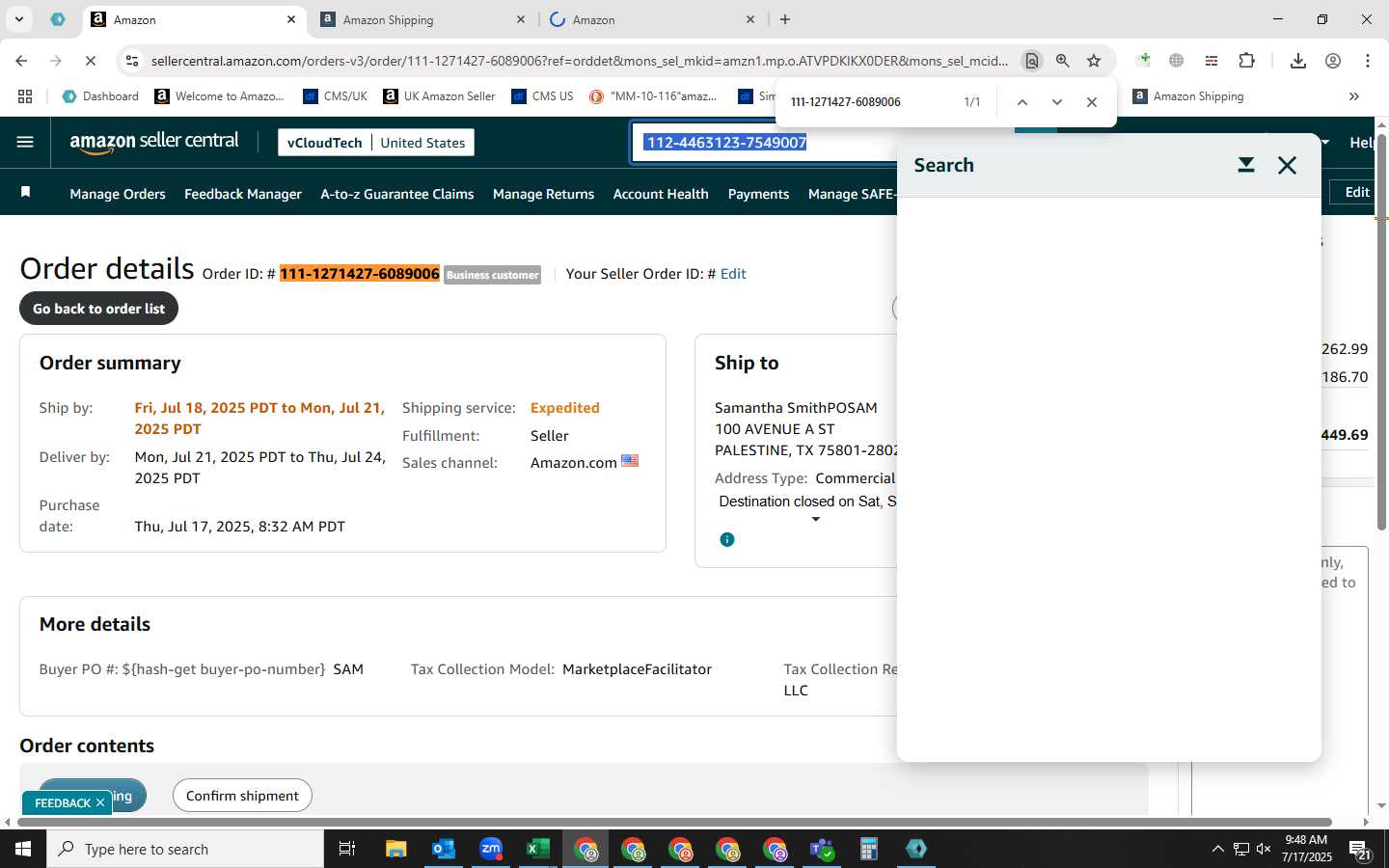The height and width of the screenshot is (868, 1389).
Task: Click Confirm shipment button
Action: [242, 796]
